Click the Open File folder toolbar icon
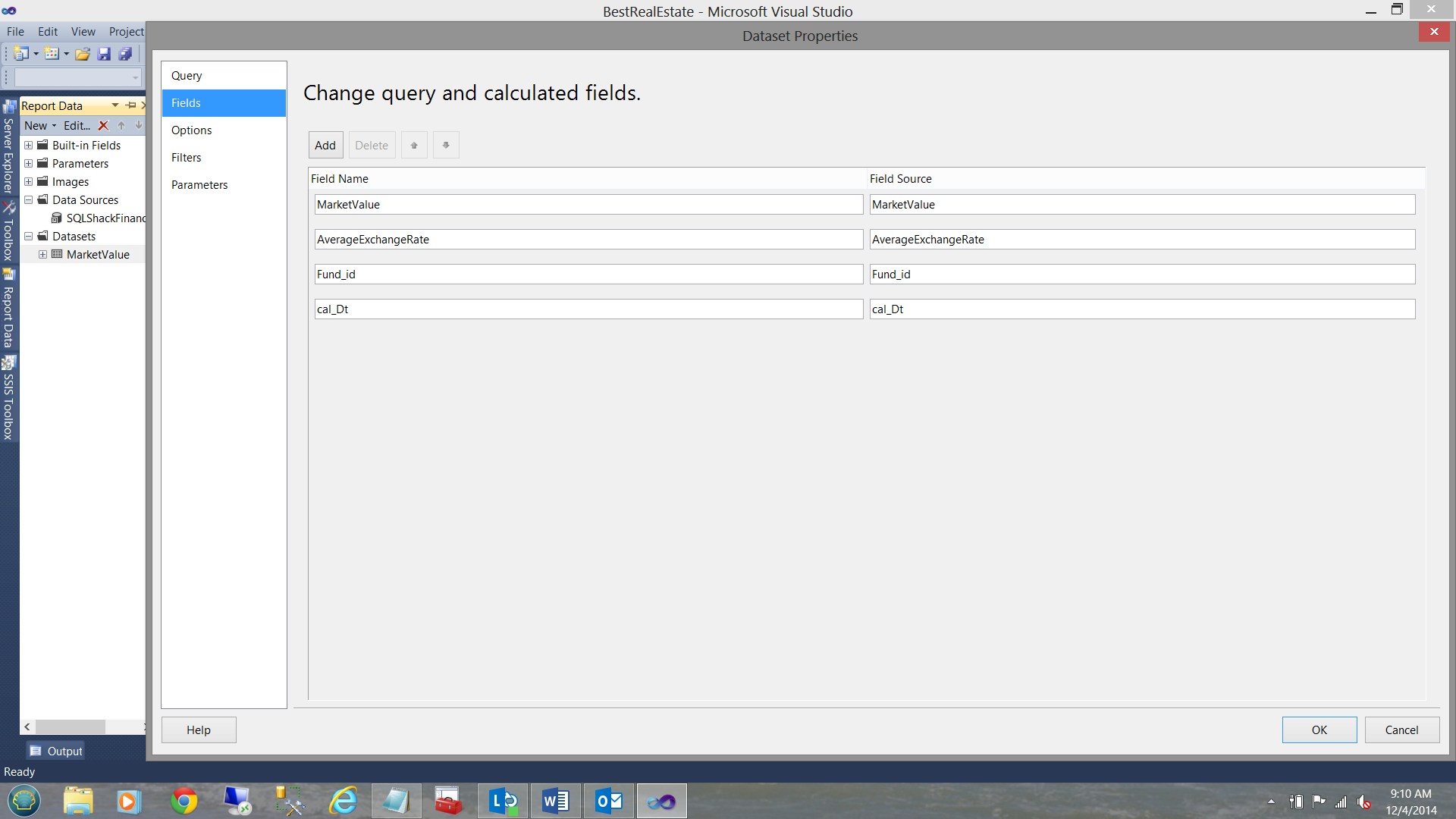 pos(83,54)
